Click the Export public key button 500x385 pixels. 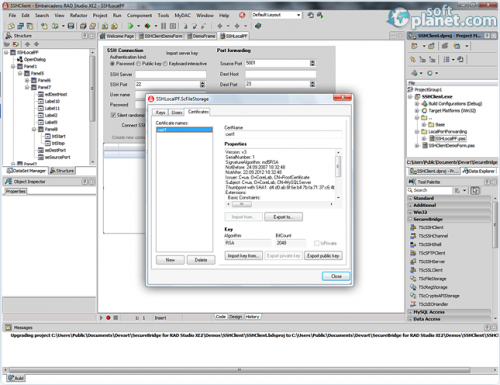tap(323, 256)
